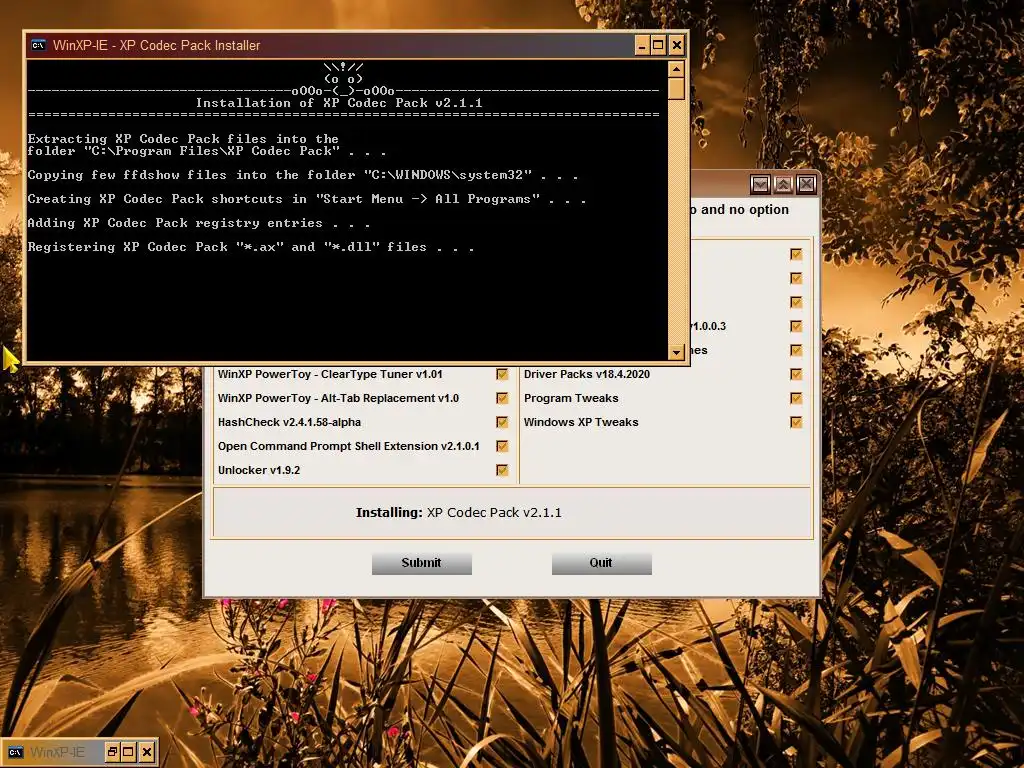Click the Quit button
The image size is (1024, 768).
coord(601,563)
